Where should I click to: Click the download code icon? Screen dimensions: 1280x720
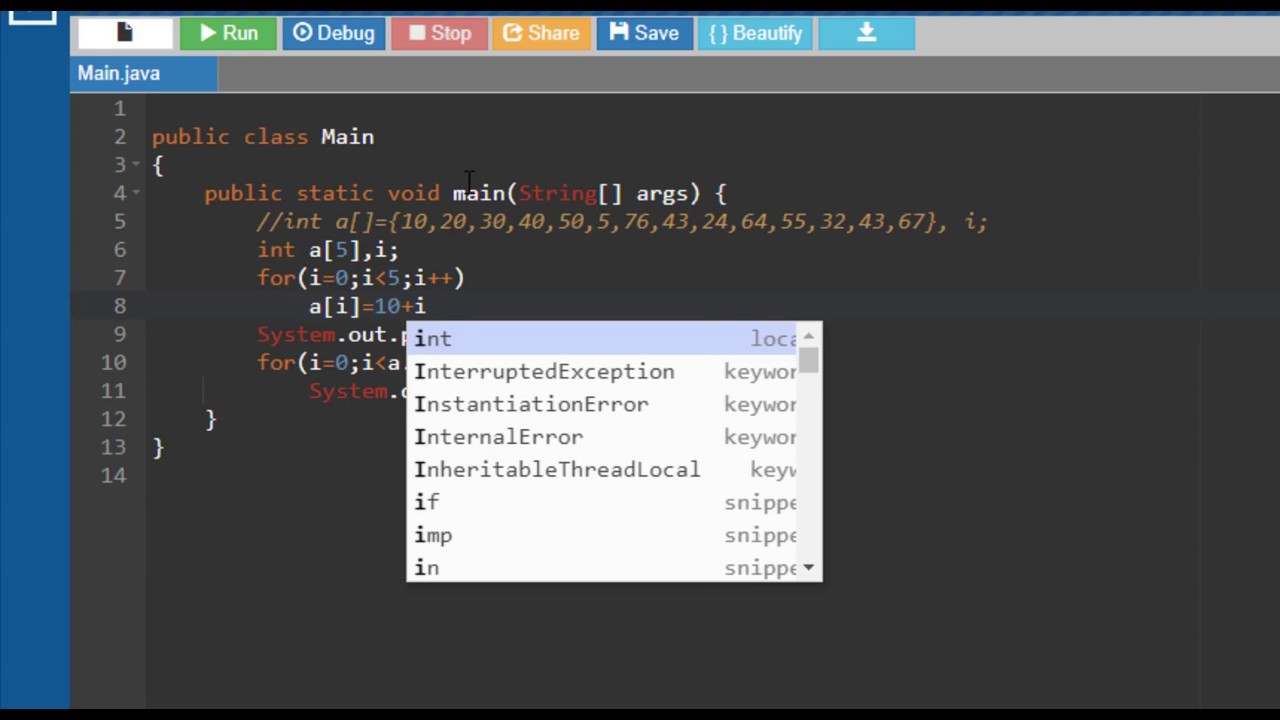click(x=866, y=33)
